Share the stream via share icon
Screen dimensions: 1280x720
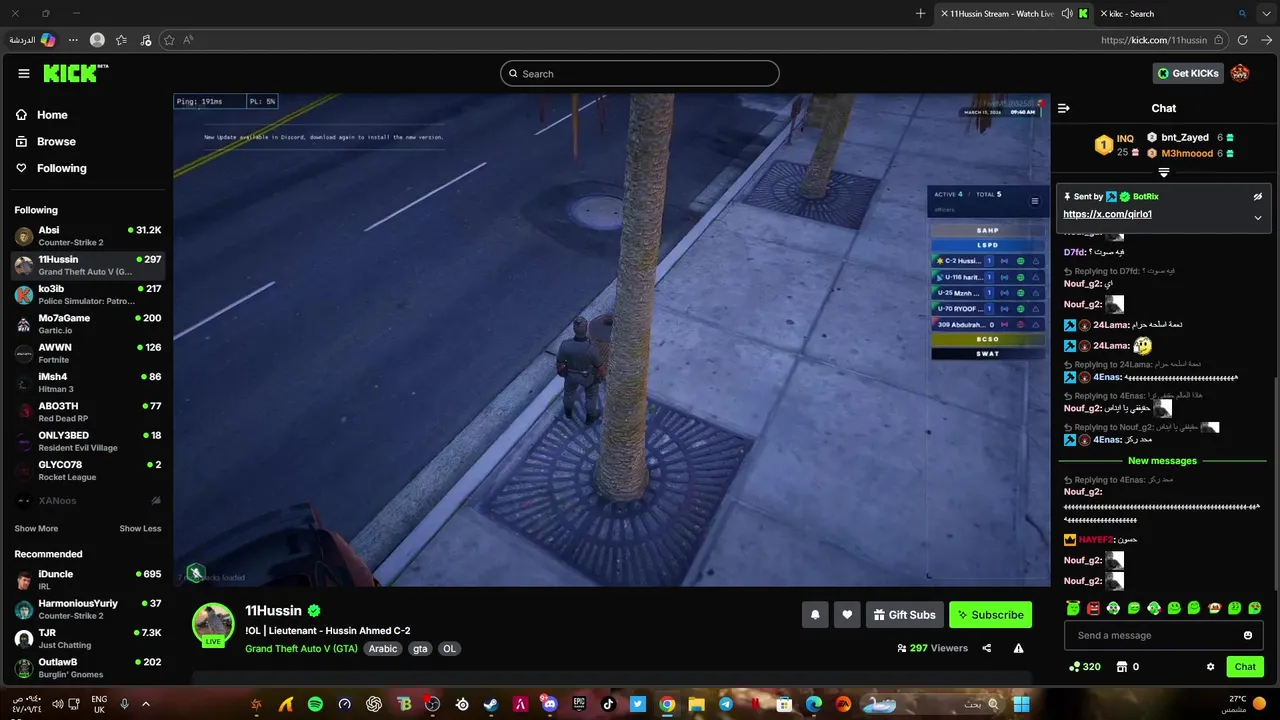[987, 648]
